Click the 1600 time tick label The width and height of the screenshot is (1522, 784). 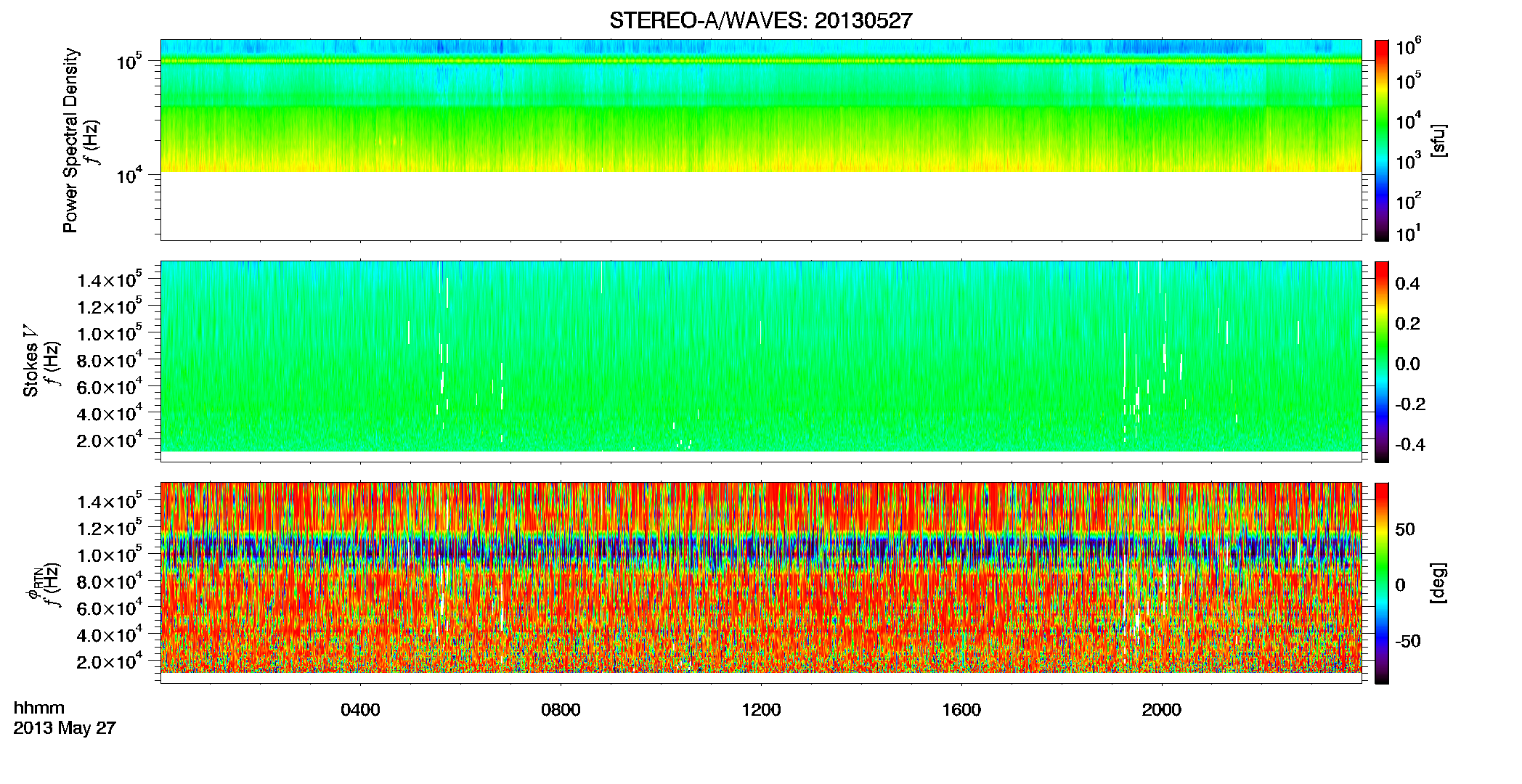961,710
